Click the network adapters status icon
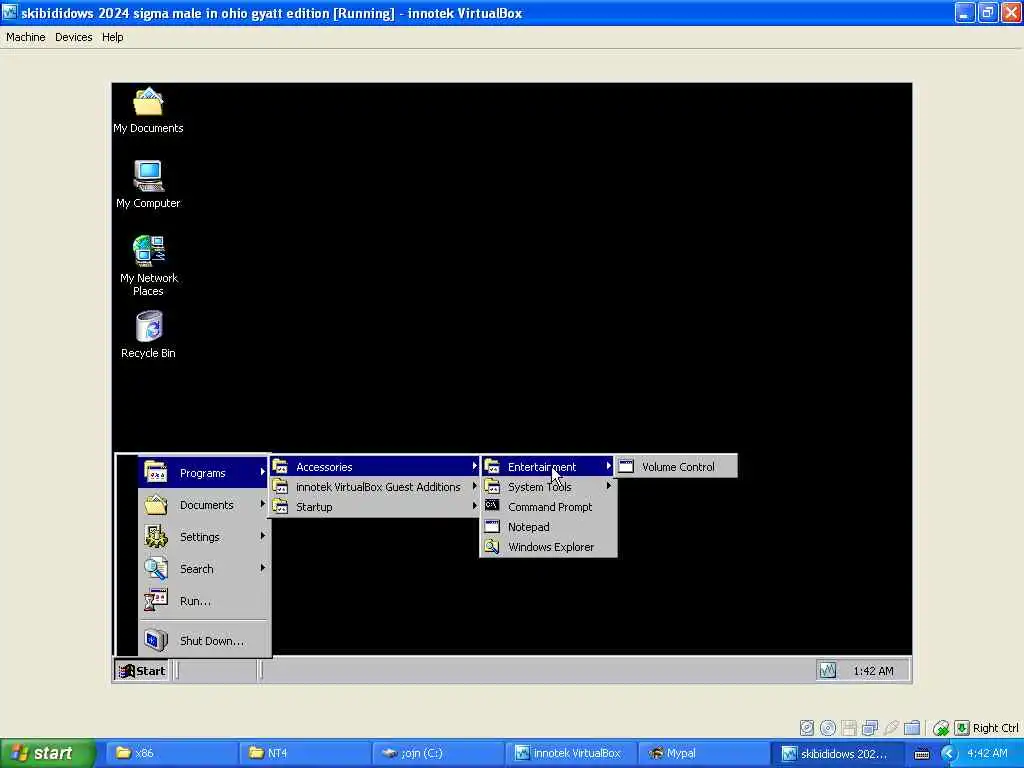This screenshot has height=768, width=1024. click(870, 728)
